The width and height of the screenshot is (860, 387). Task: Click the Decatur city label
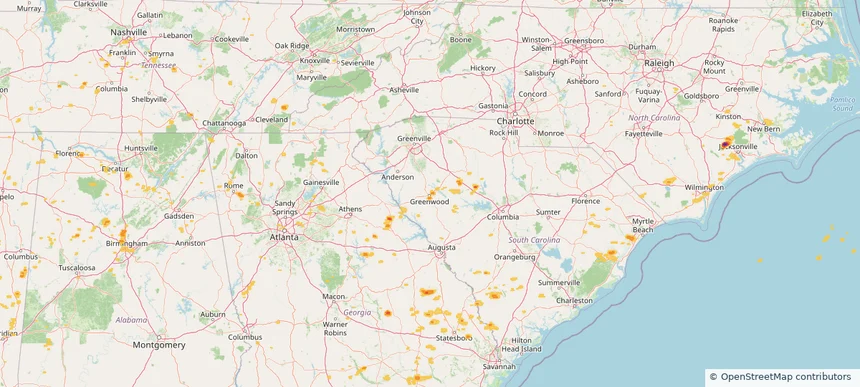coord(115,169)
